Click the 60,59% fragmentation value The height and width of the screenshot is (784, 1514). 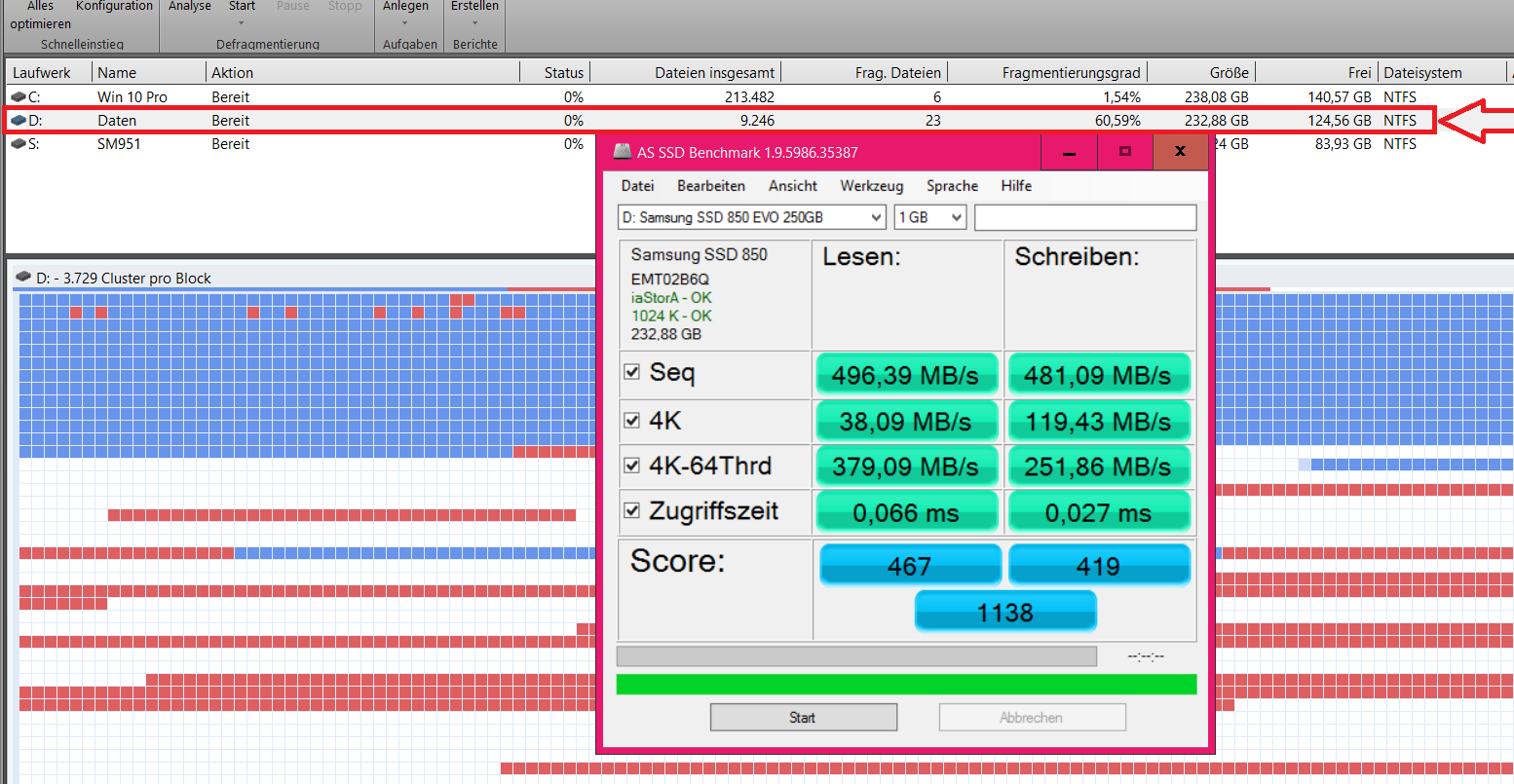click(1117, 120)
